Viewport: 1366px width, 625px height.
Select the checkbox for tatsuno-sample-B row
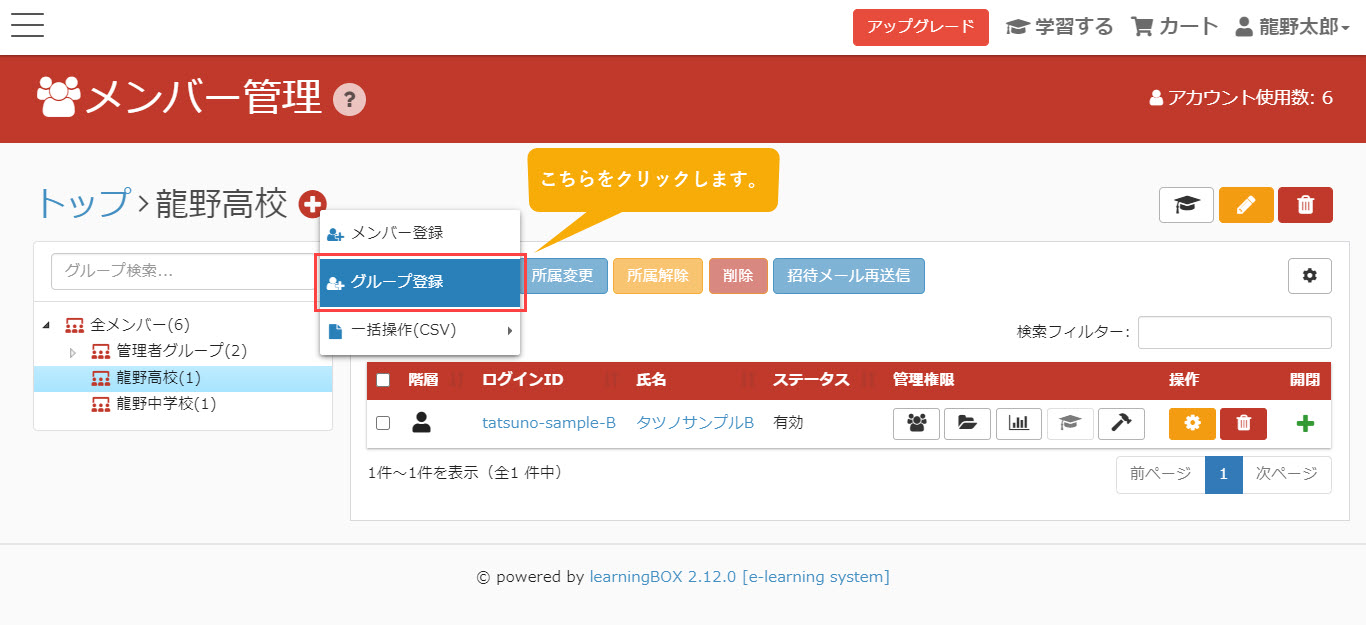point(383,423)
